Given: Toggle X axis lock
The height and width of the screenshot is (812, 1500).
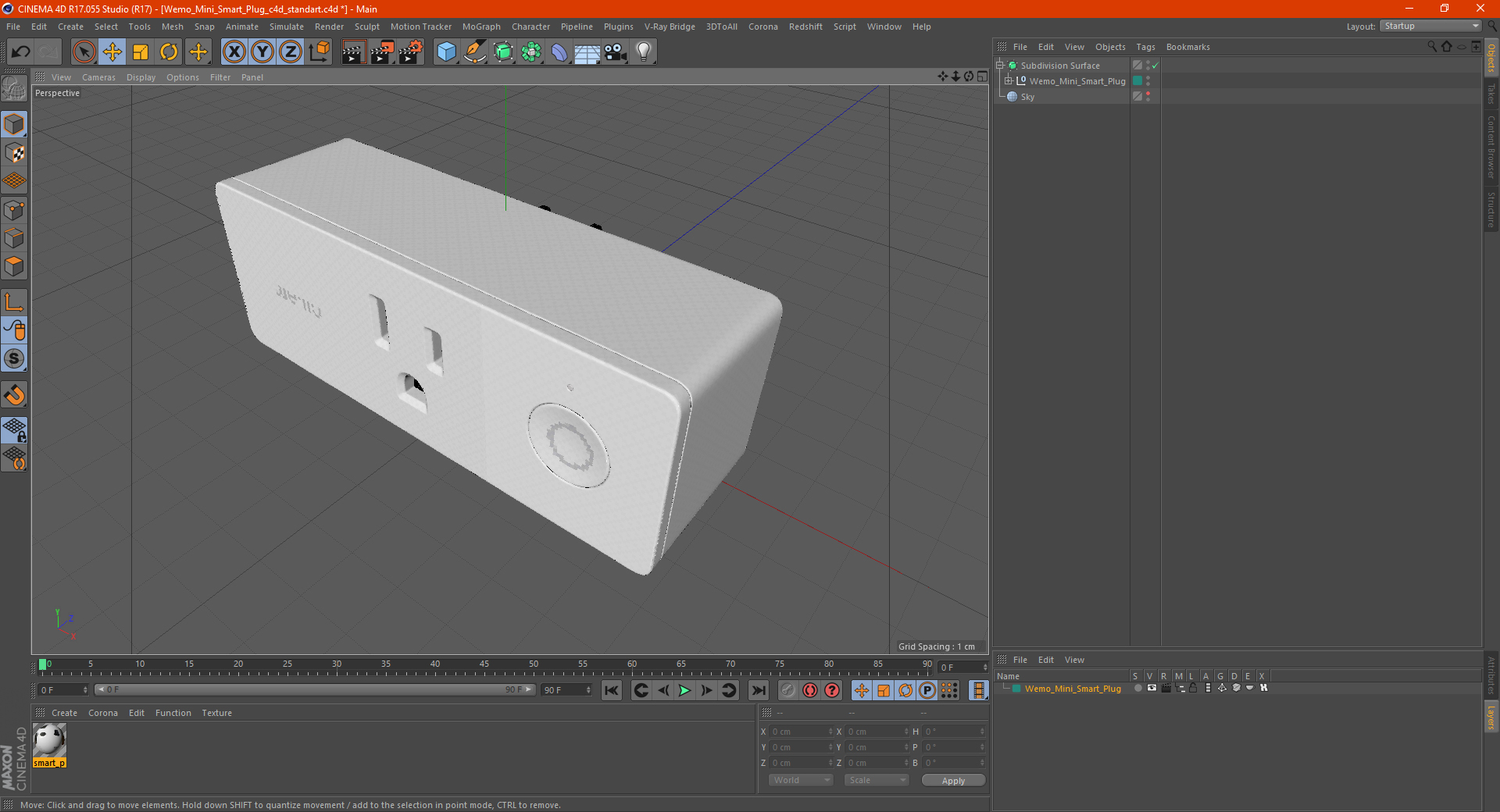Looking at the screenshot, I should 234,52.
